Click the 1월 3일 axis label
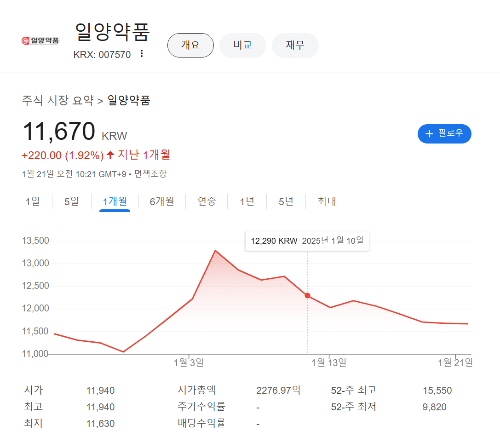Screen dimensions: 500x436 (189, 362)
